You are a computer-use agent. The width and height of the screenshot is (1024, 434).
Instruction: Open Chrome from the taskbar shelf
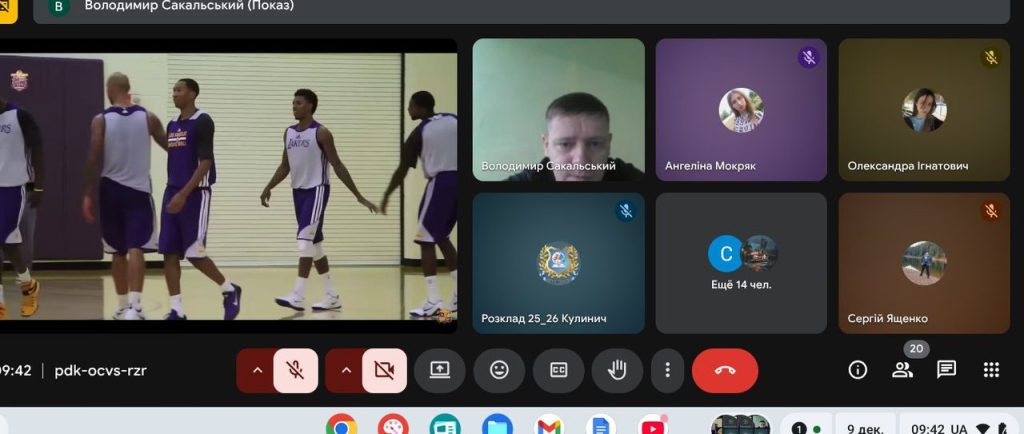point(341,427)
